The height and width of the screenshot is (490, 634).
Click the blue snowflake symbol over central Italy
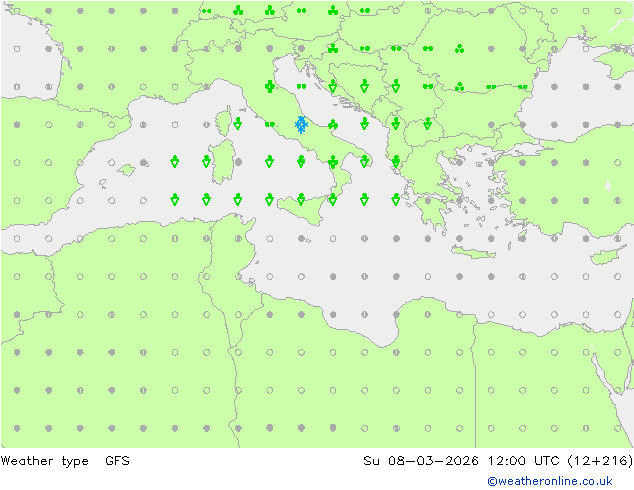(x=301, y=125)
